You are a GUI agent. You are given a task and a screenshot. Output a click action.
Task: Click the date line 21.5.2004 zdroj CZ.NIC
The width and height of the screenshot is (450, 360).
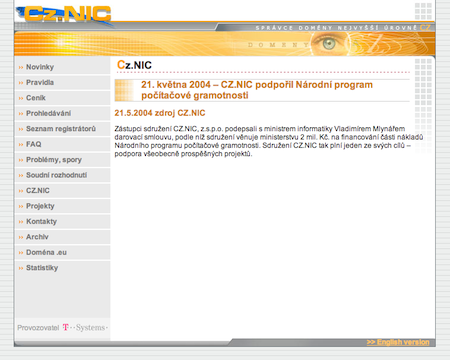[160, 113]
